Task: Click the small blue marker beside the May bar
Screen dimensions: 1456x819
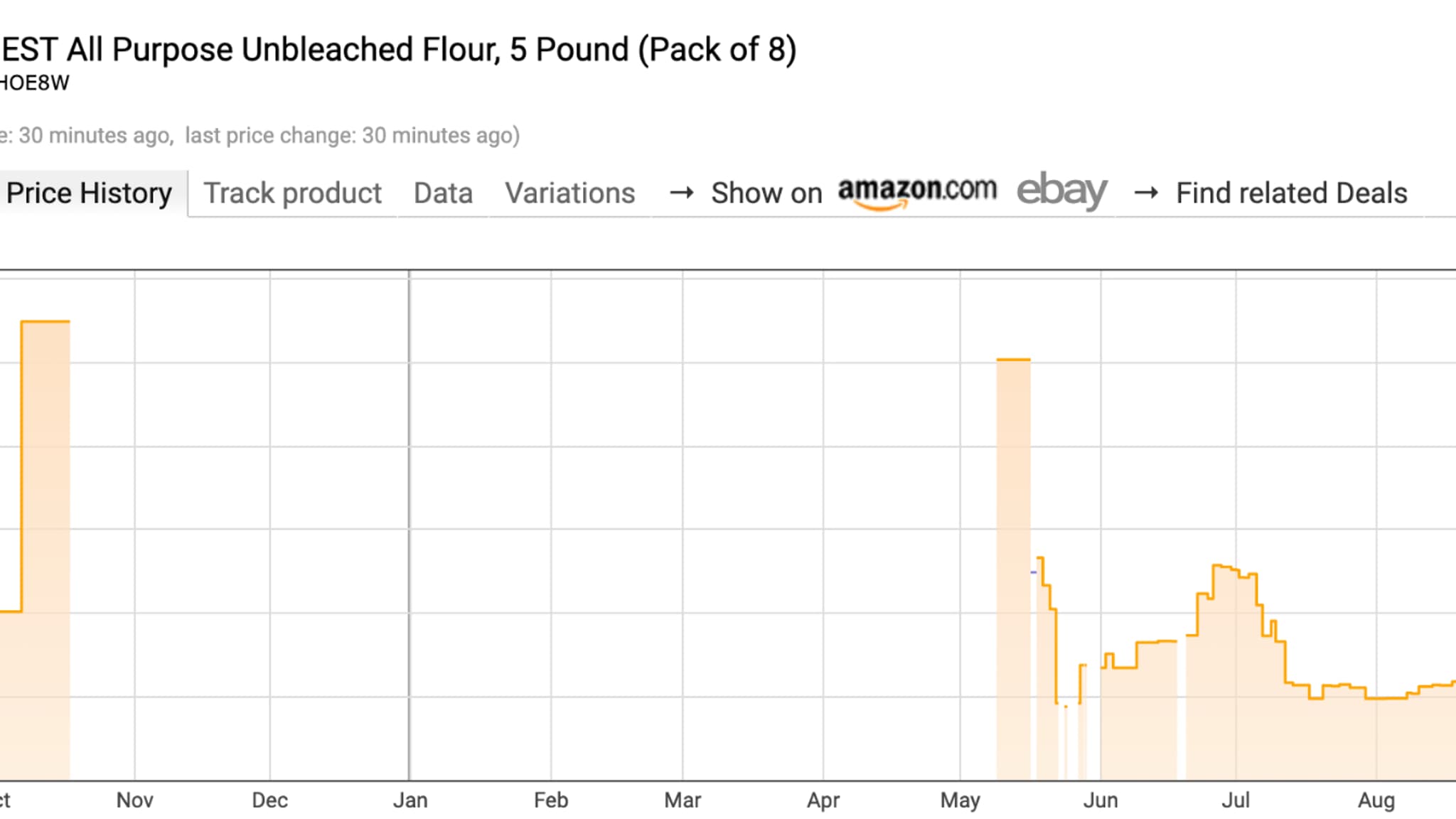Action: tap(1034, 572)
